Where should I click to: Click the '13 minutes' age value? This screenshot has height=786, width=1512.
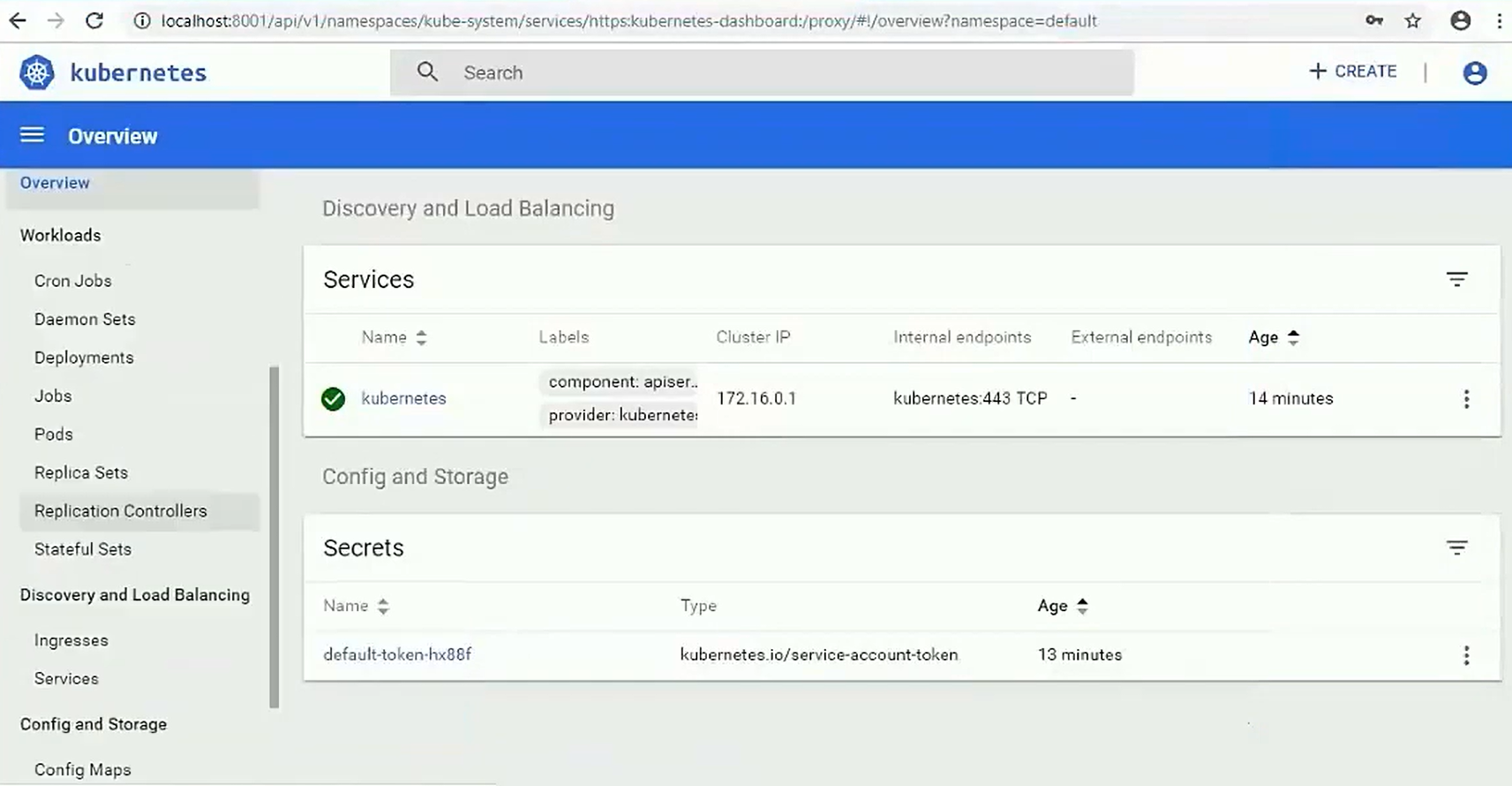[x=1079, y=654]
